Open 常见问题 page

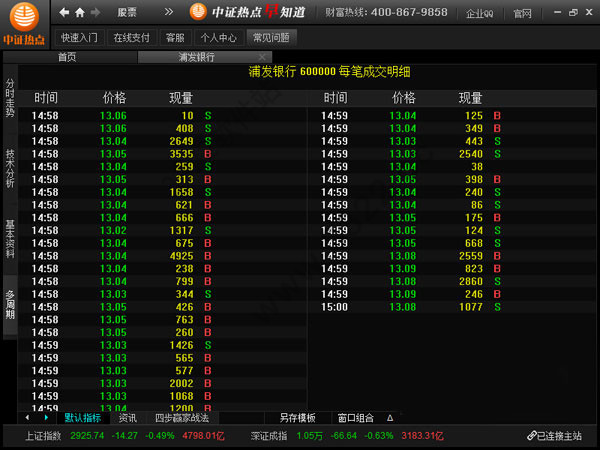(x=271, y=38)
